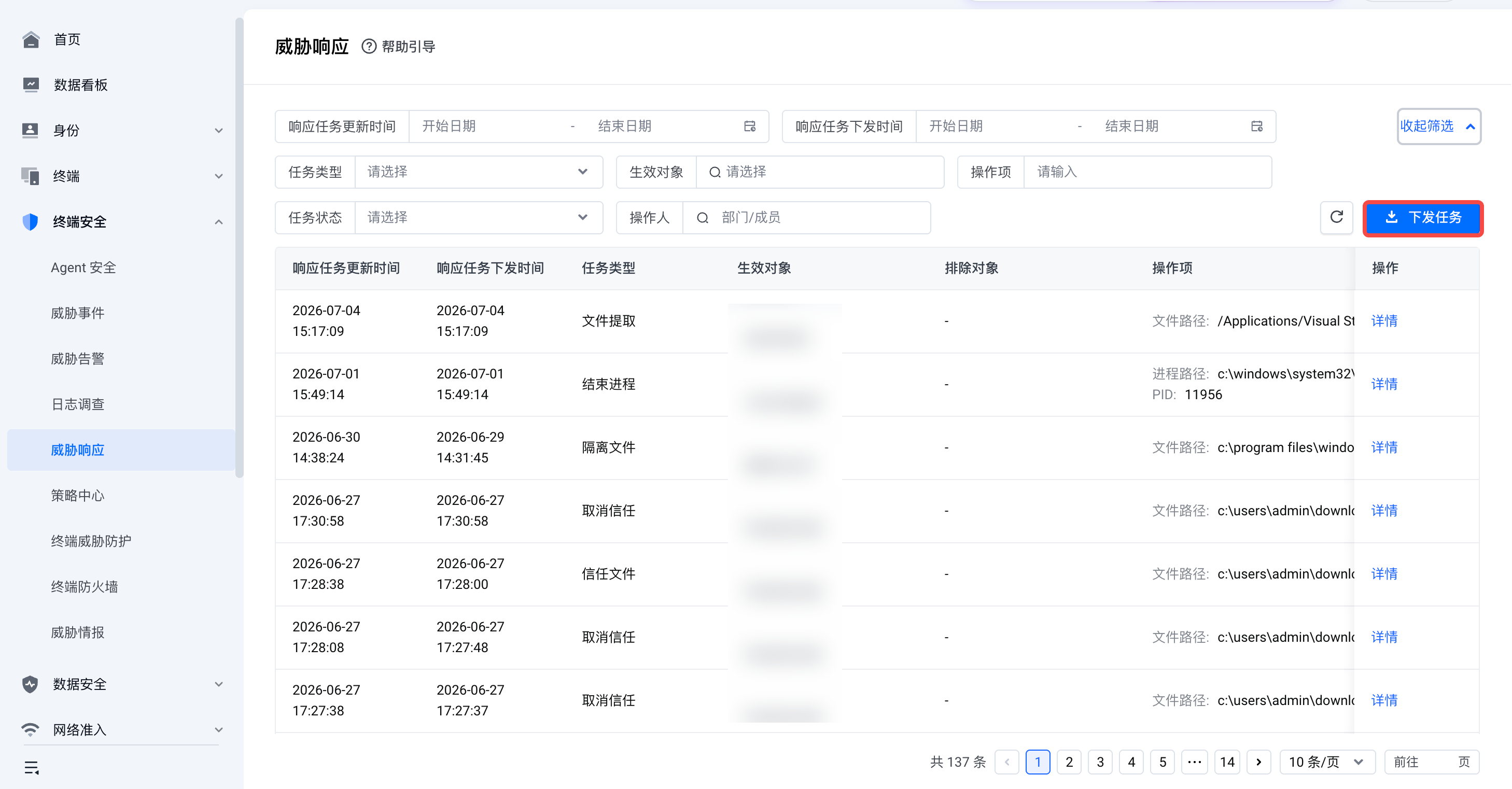Click the shield icon beside 终端安全
The width and height of the screenshot is (1512, 789).
(x=31, y=222)
